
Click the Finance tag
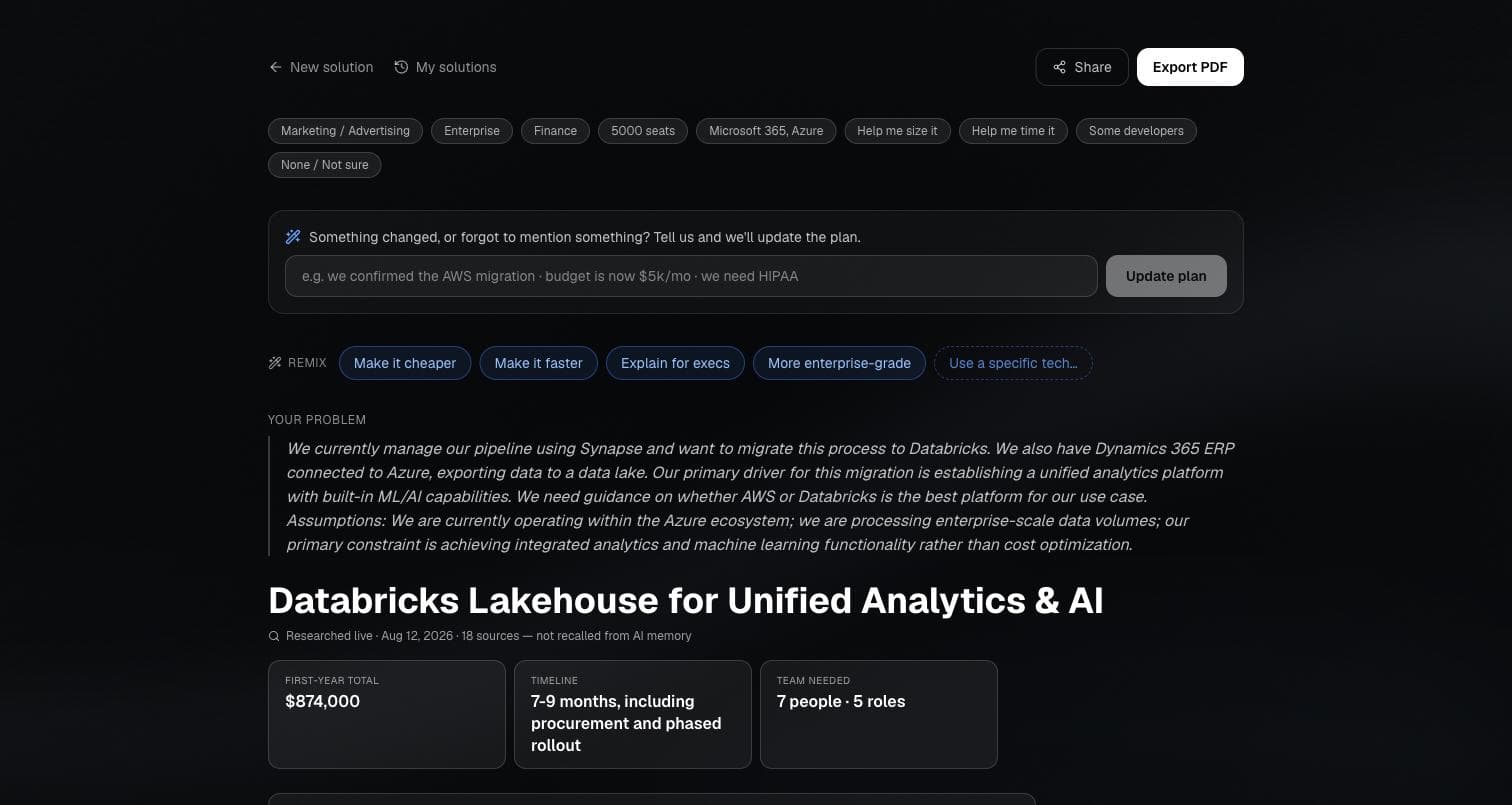click(x=555, y=131)
